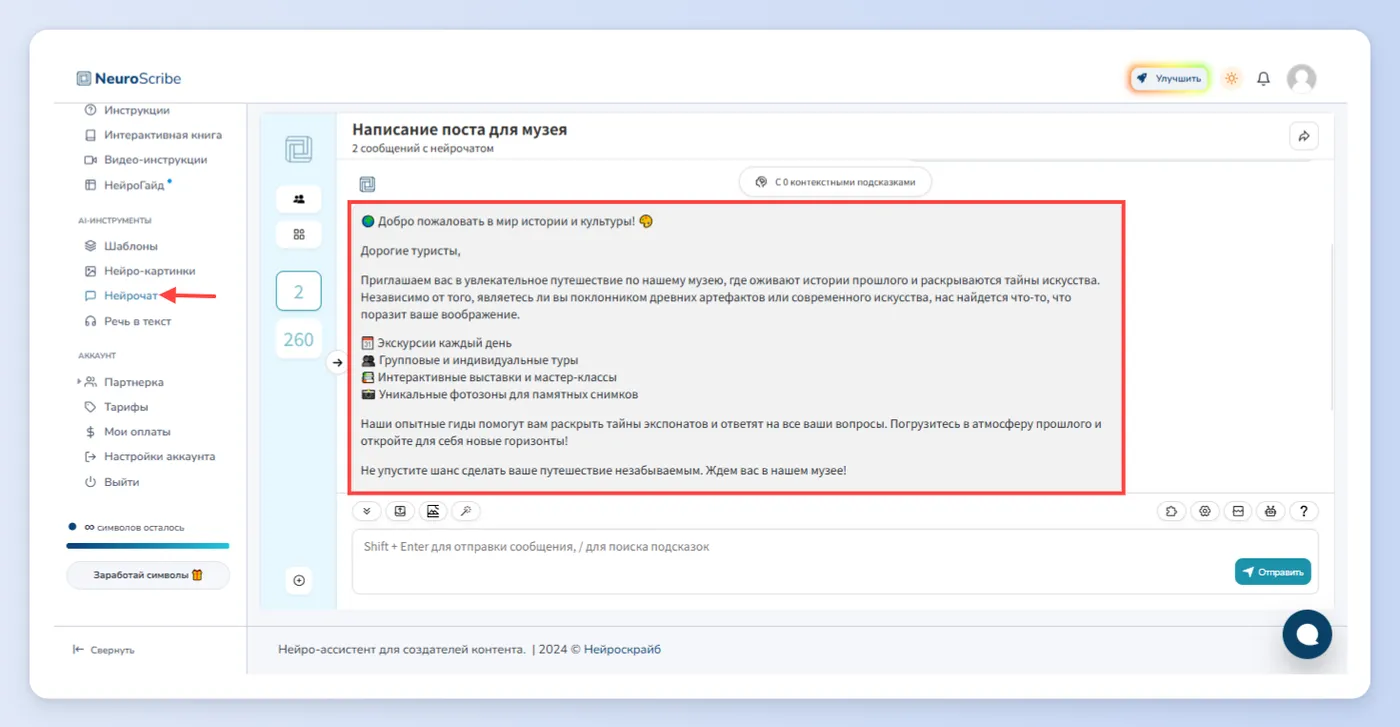Expand the Партнерка submenu
The image size is (1400, 727).
pyautogui.click(x=121, y=382)
